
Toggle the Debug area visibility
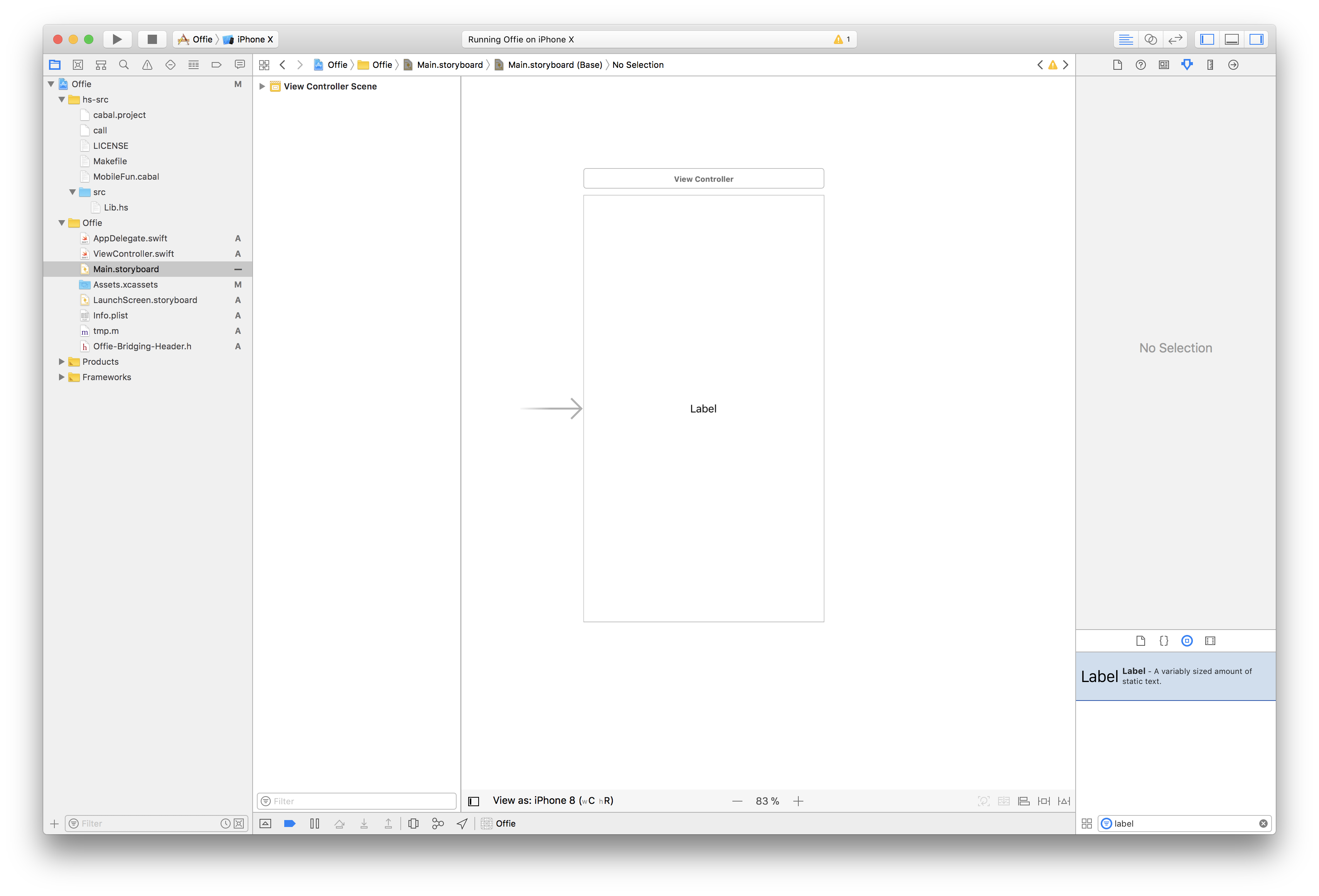pyautogui.click(x=1231, y=39)
